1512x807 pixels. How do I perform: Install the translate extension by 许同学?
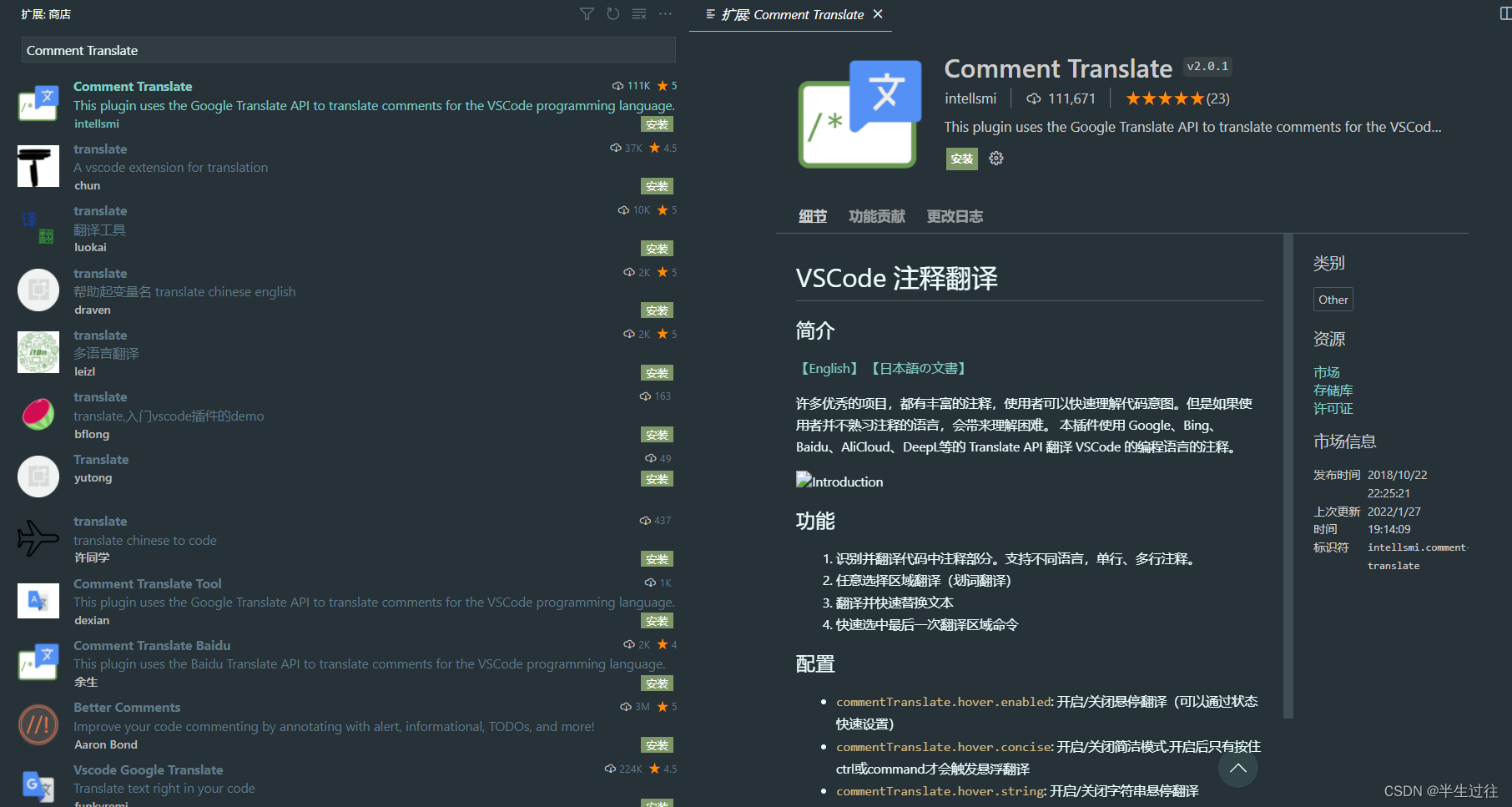pyautogui.click(x=658, y=559)
